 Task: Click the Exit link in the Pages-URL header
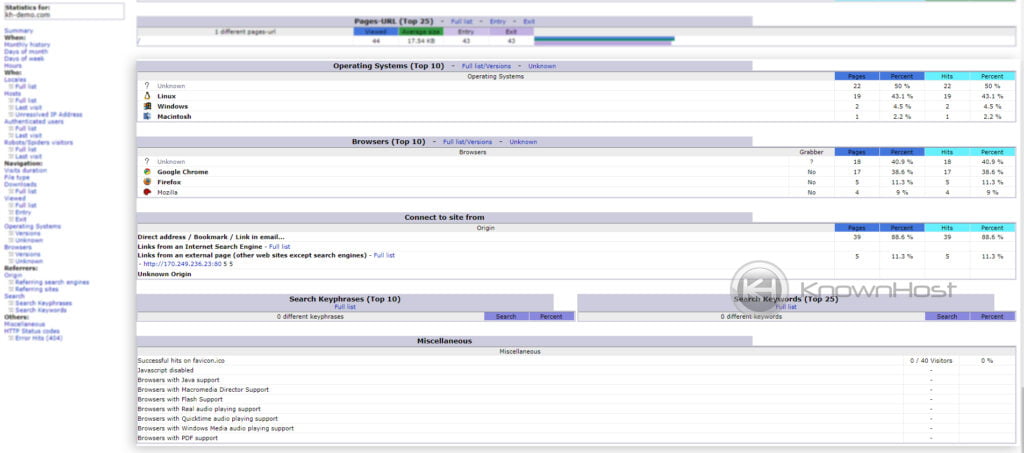pyautogui.click(x=529, y=22)
